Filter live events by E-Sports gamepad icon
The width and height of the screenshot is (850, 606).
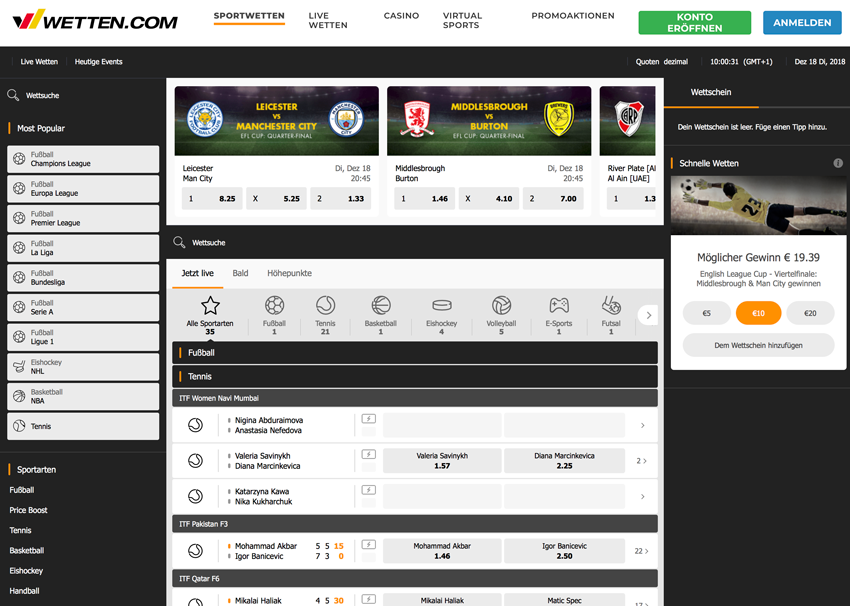(x=559, y=306)
